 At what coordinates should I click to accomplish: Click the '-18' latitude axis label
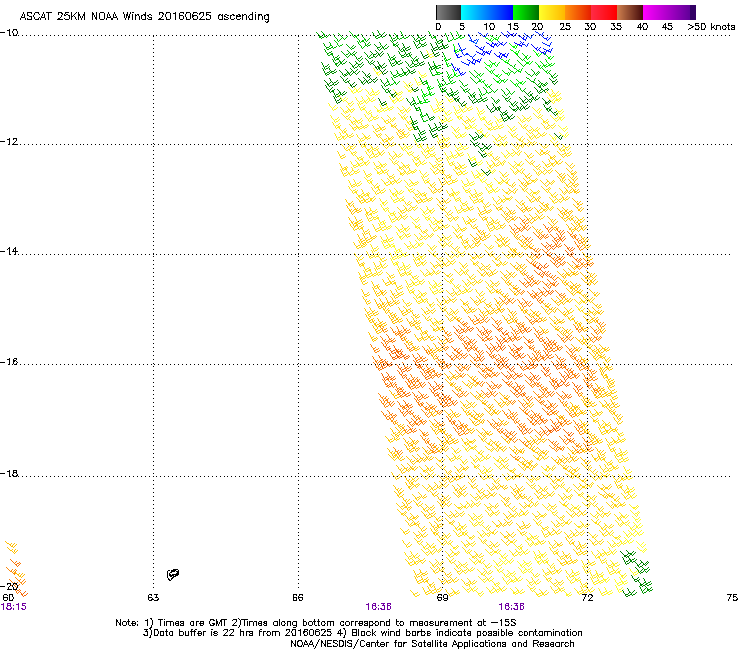point(9,473)
